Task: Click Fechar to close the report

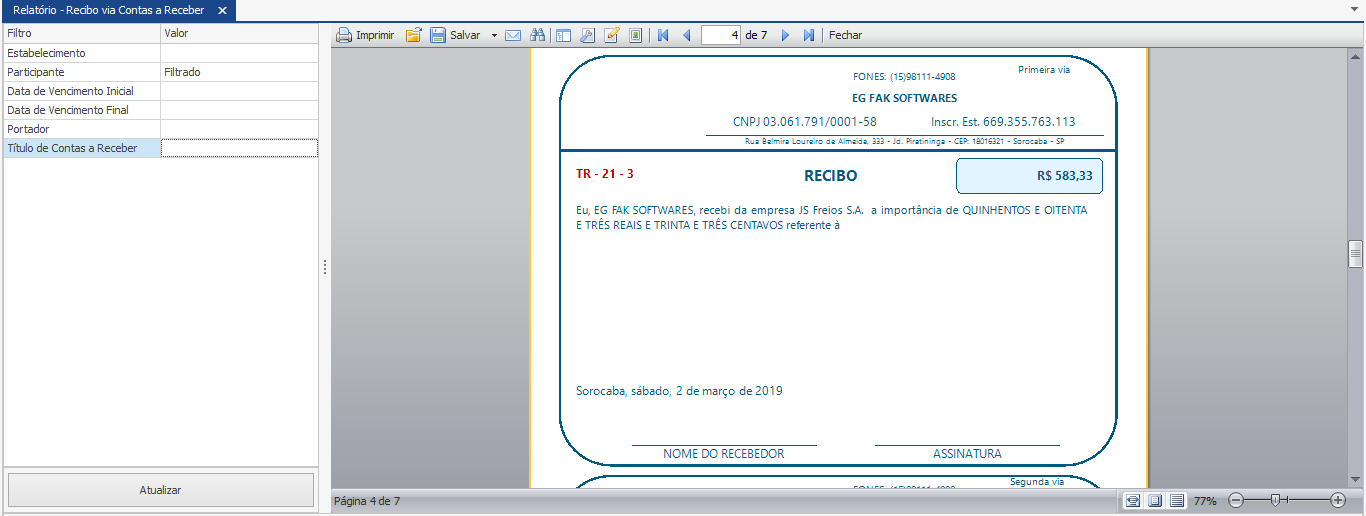Action: tap(845, 35)
